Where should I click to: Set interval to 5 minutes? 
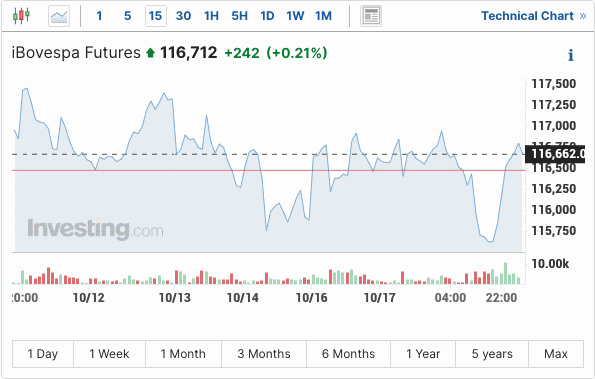128,16
